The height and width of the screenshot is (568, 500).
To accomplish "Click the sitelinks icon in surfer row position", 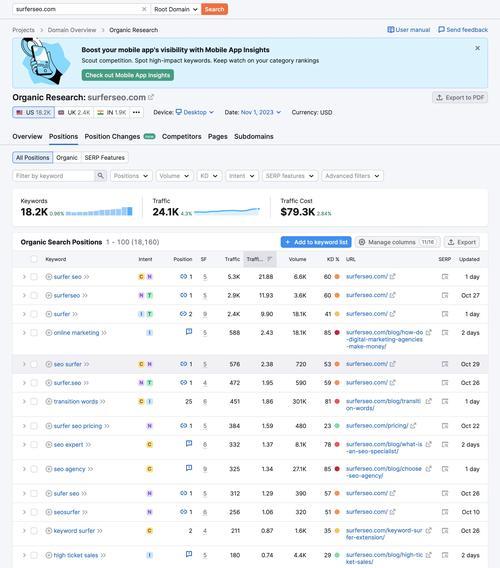I will click(x=183, y=314).
